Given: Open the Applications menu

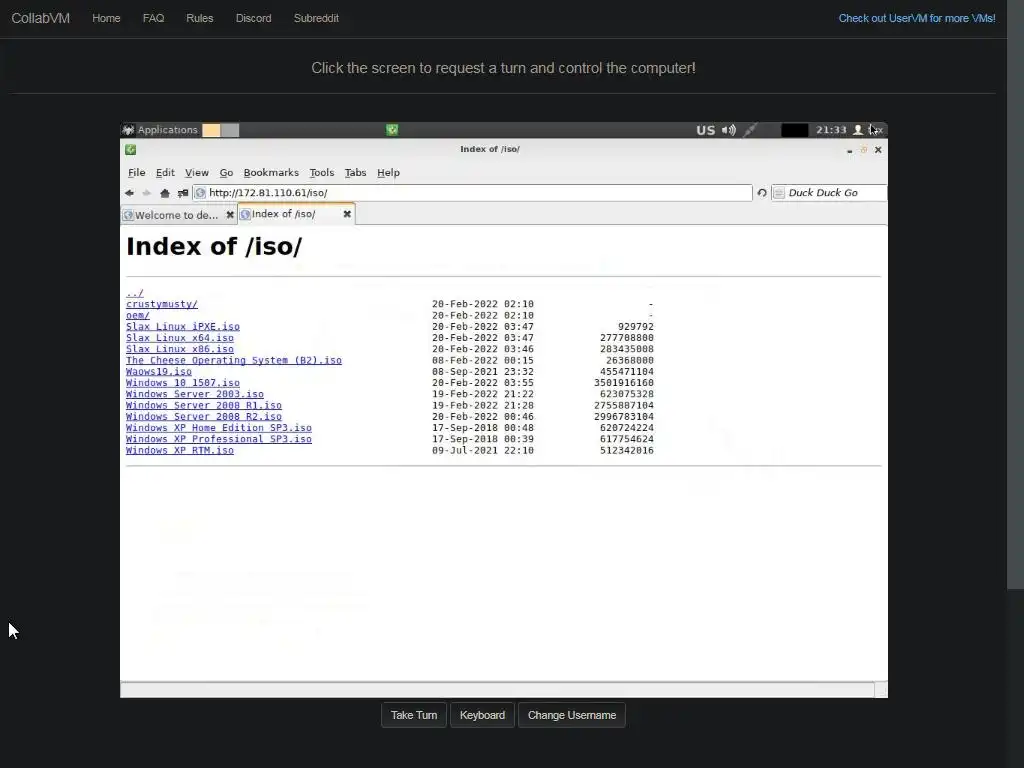Looking at the screenshot, I should coord(161,130).
